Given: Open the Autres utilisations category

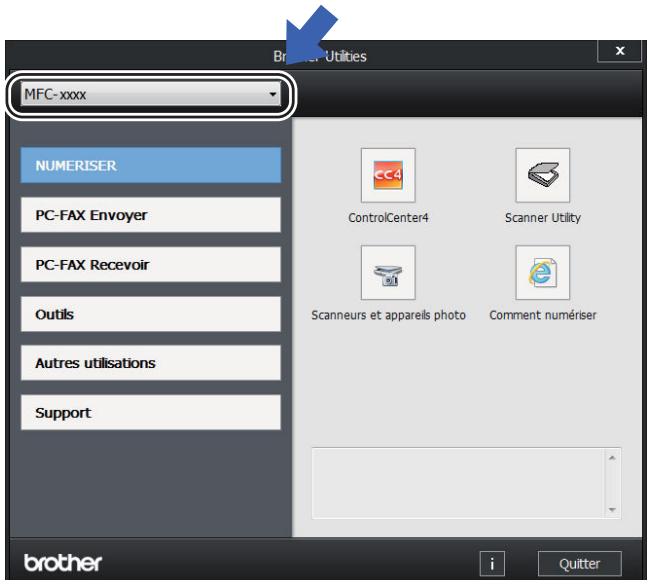Looking at the screenshot, I should 151,363.
